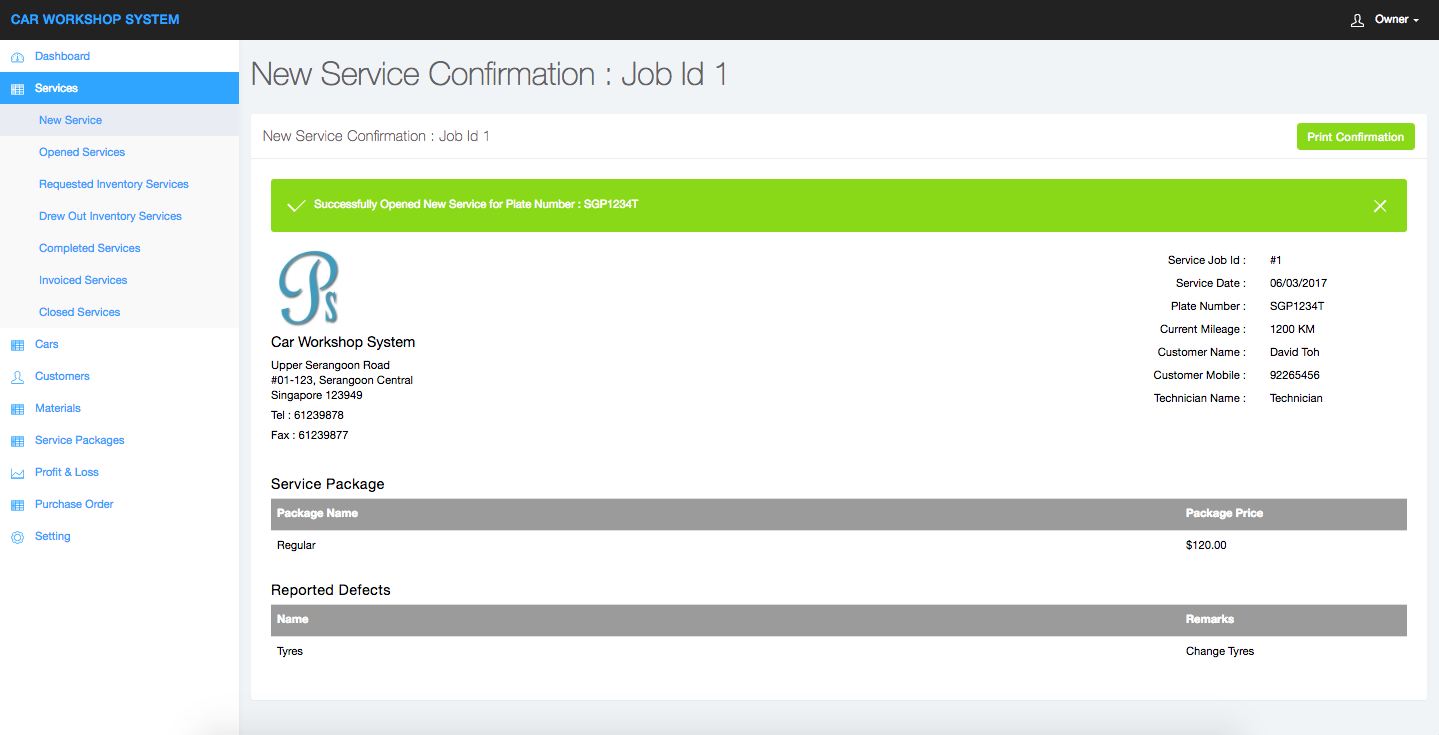Screen dimensions: 1439x735
Task: Open Drew Out Inventory Services
Action: click(x=110, y=216)
